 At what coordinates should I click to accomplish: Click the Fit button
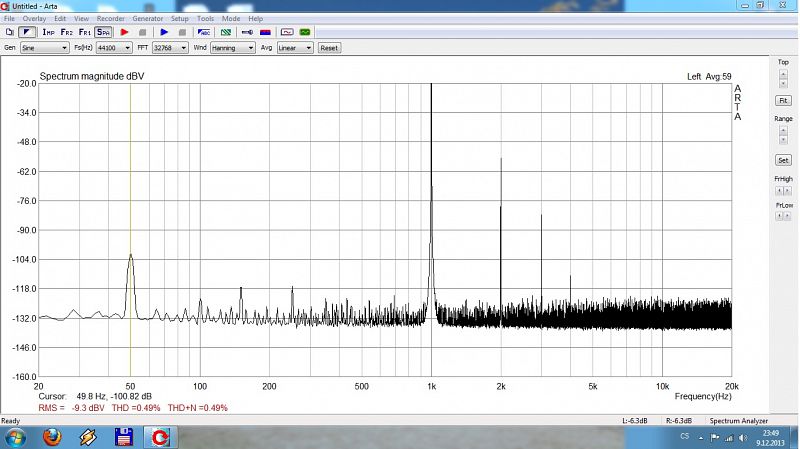pyautogui.click(x=783, y=101)
